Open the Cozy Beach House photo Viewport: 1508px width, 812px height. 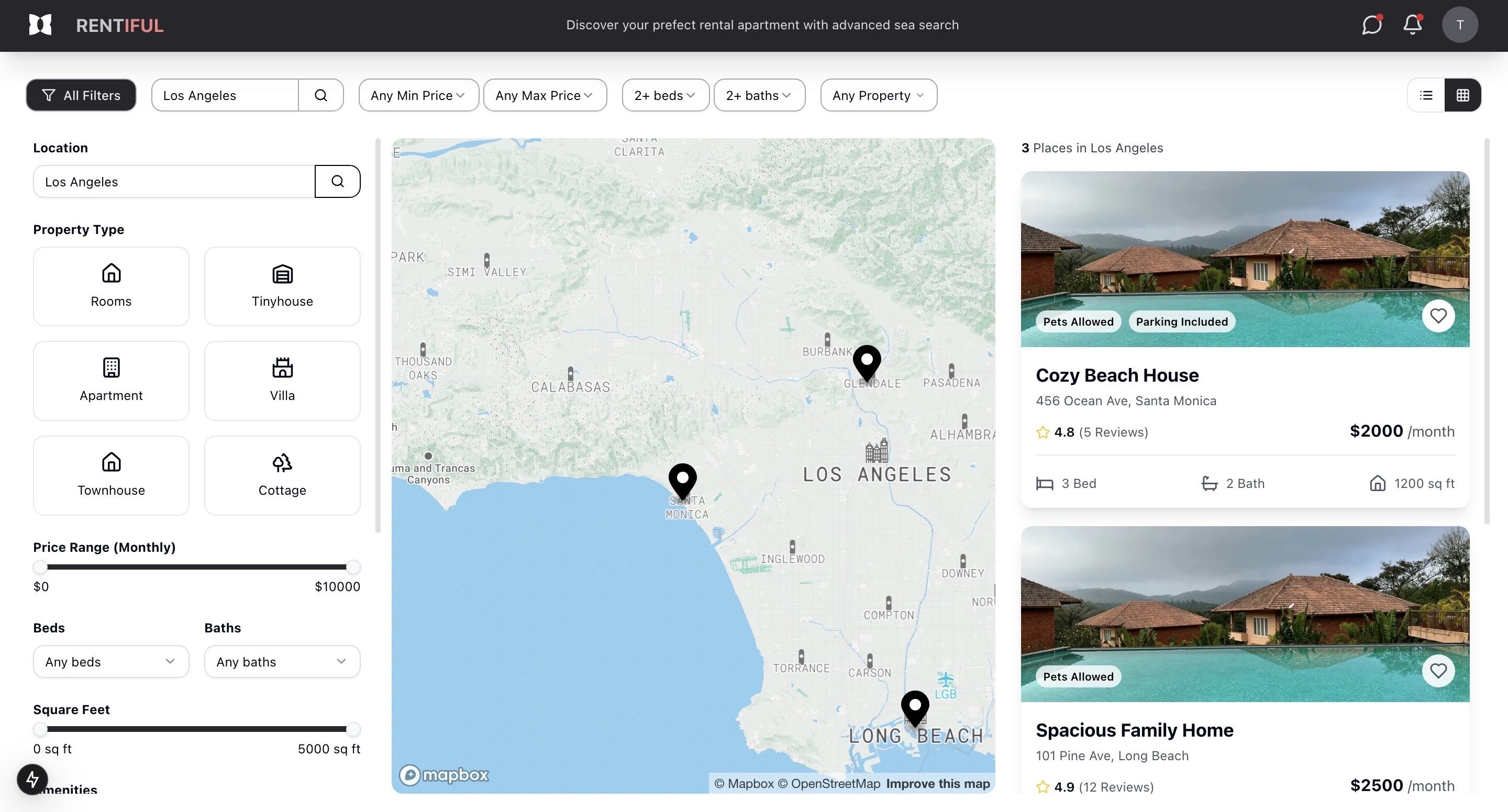[1245, 259]
